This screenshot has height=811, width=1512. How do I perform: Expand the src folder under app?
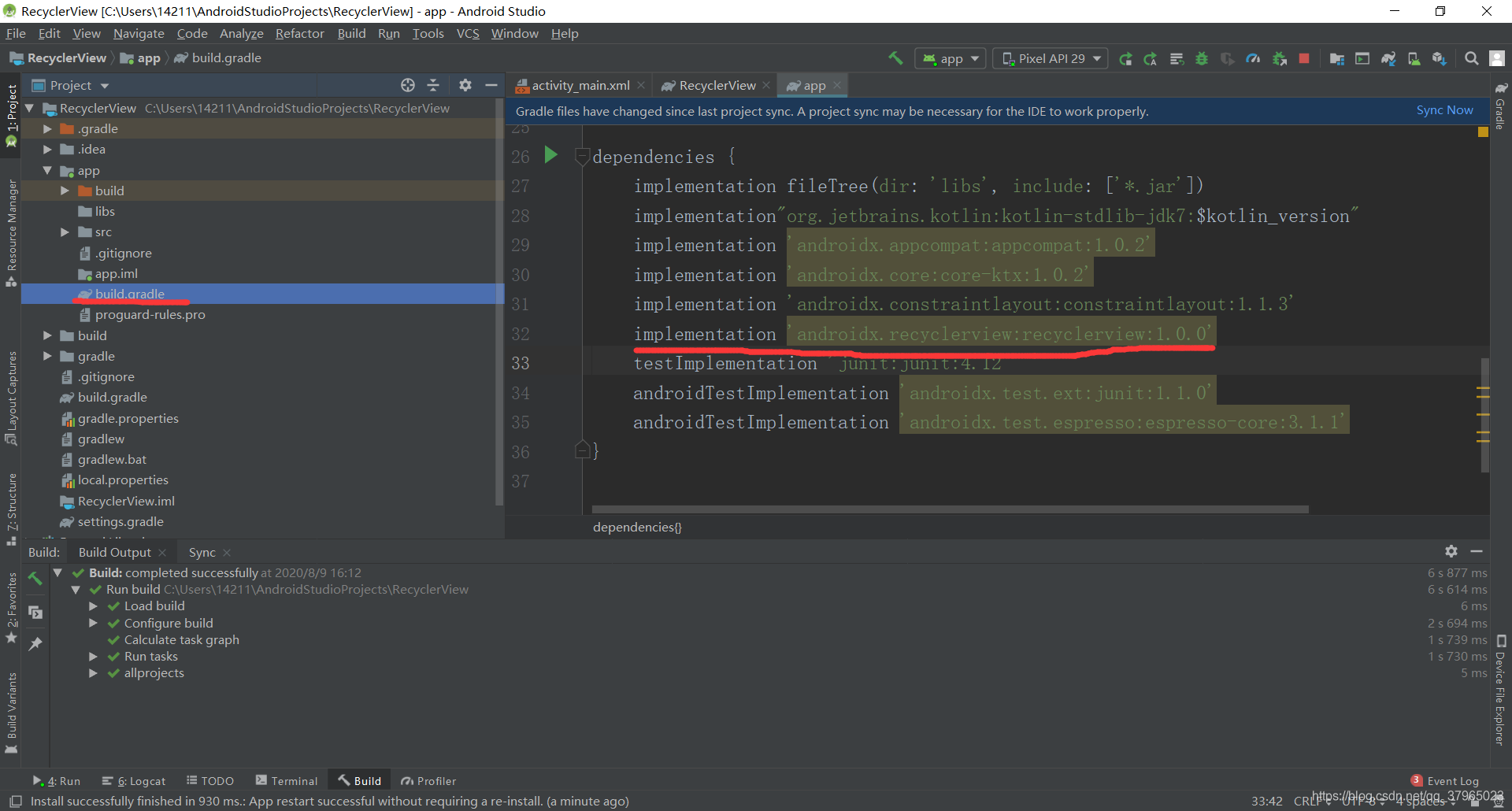[65, 231]
